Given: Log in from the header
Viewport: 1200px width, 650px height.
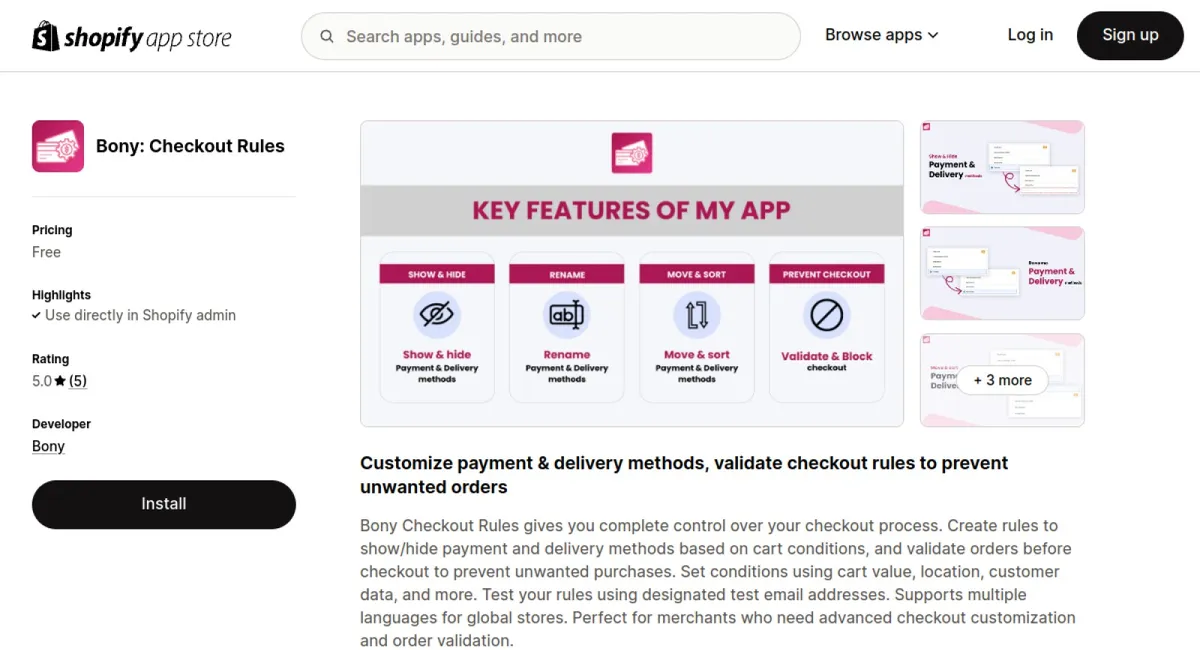Looking at the screenshot, I should [1030, 35].
